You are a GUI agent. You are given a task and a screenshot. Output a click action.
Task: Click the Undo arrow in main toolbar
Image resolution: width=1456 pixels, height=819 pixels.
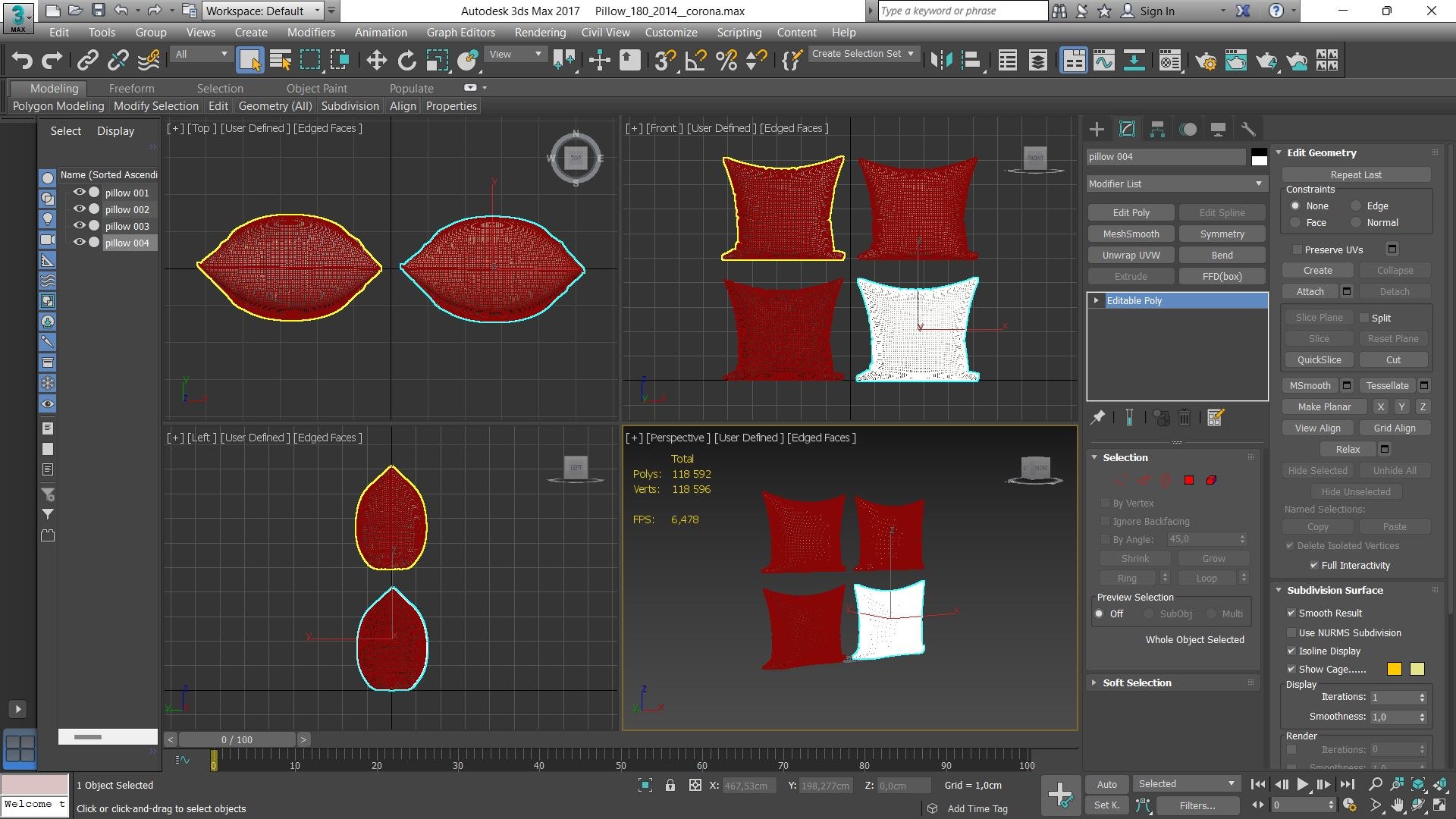point(22,60)
